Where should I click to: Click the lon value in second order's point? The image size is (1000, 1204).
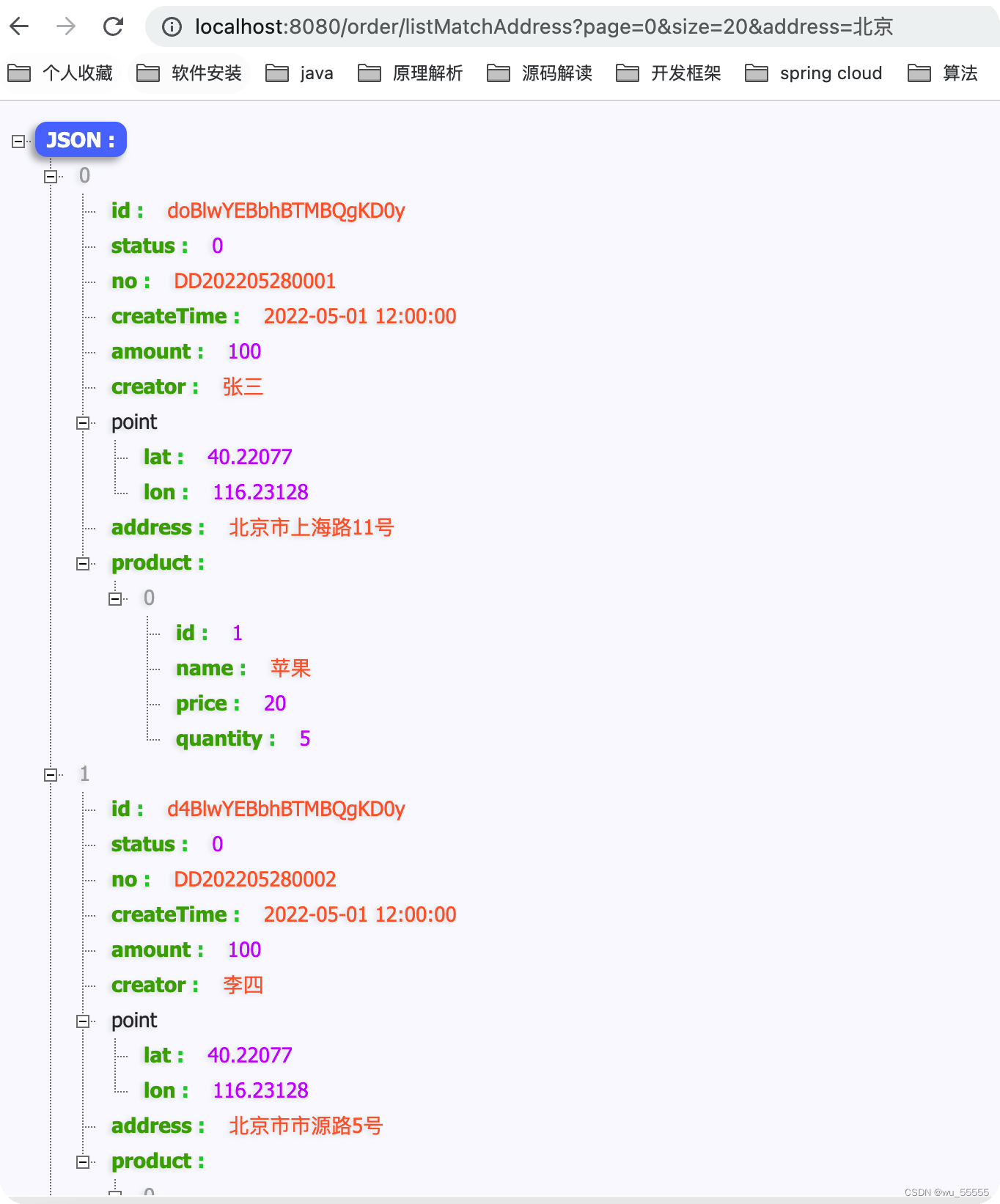[260, 1091]
